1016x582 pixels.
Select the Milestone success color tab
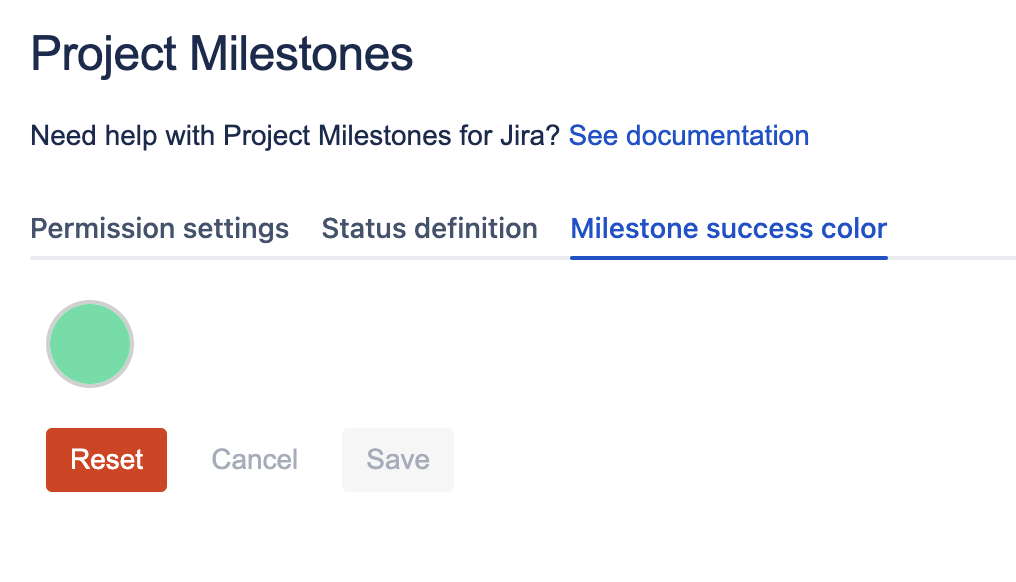pyautogui.click(x=728, y=229)
